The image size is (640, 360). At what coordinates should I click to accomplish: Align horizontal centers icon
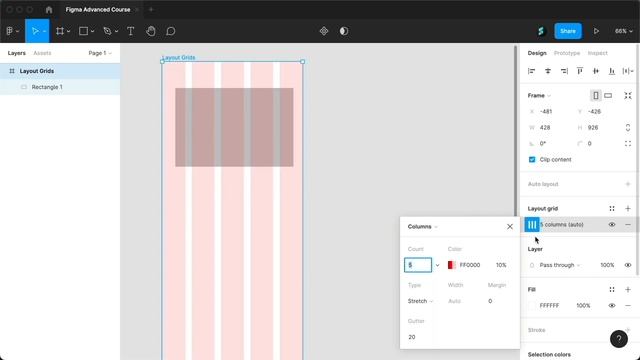548,71
